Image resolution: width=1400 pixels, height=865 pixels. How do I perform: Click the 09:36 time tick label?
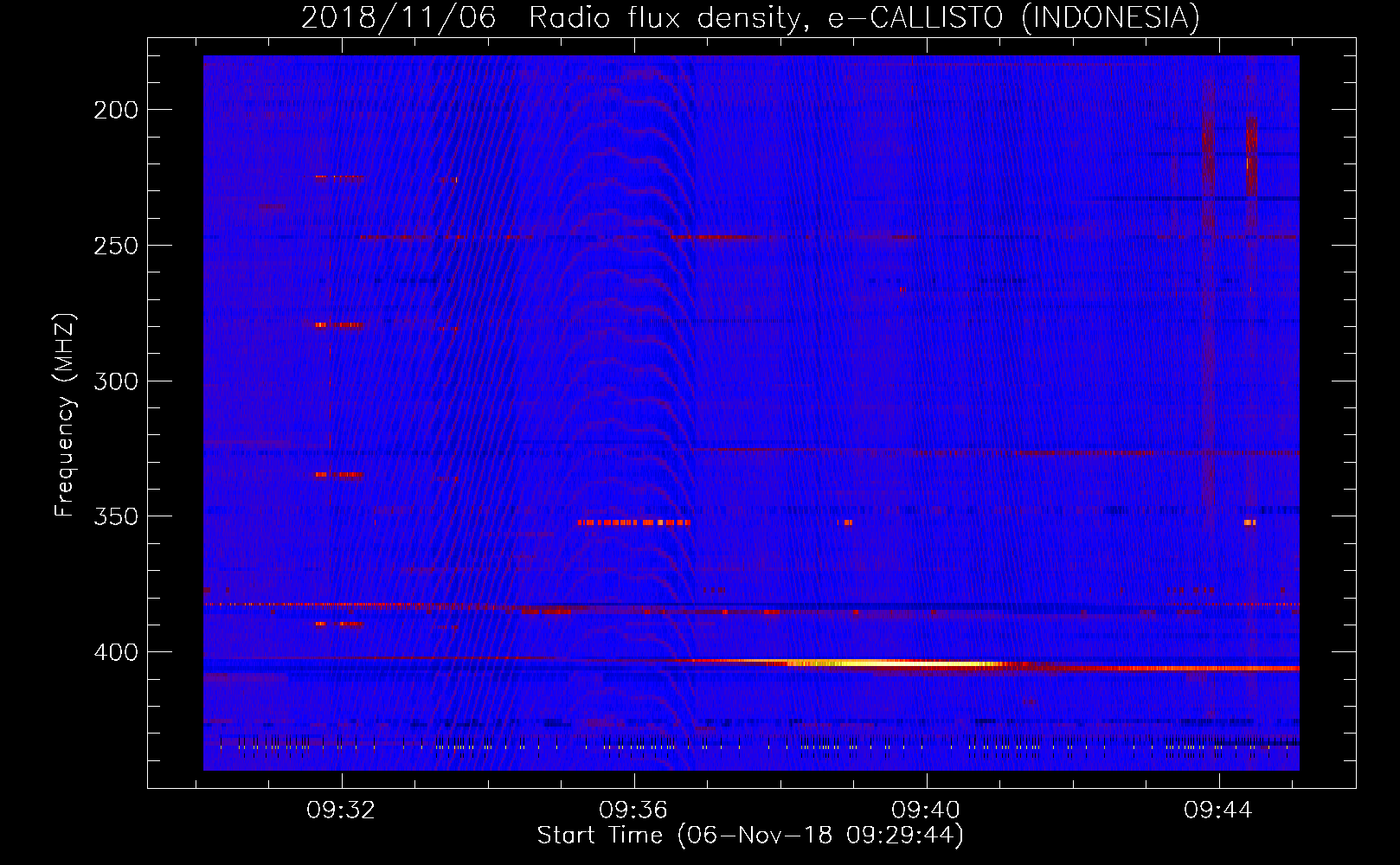point(633,811)
